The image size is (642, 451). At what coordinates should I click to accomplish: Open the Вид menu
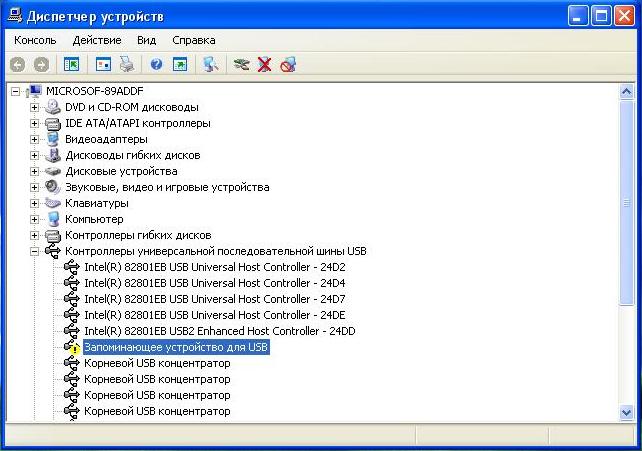coord(147,40)
